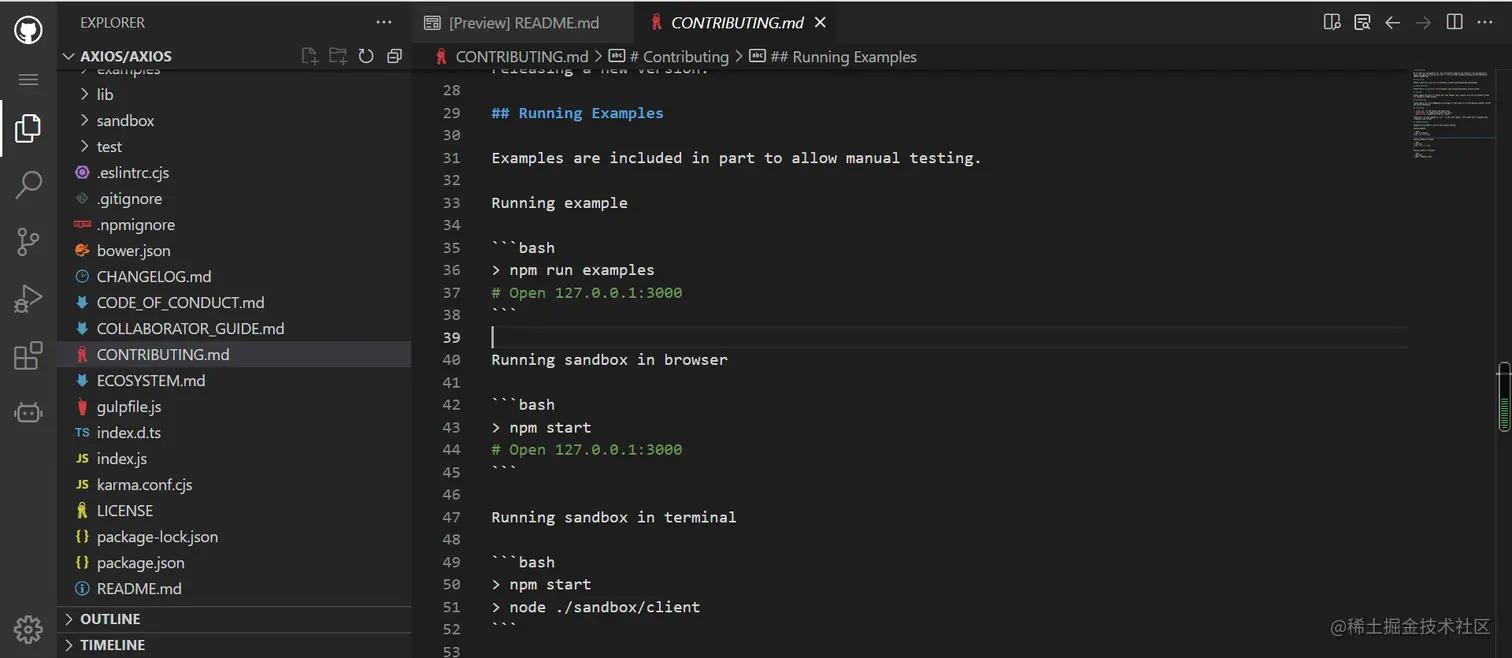This screenshot has width=1512, height=658.
Task: Click line 37 '# Open 127.0.0.1:3000' comment
Action: (586, 293)
